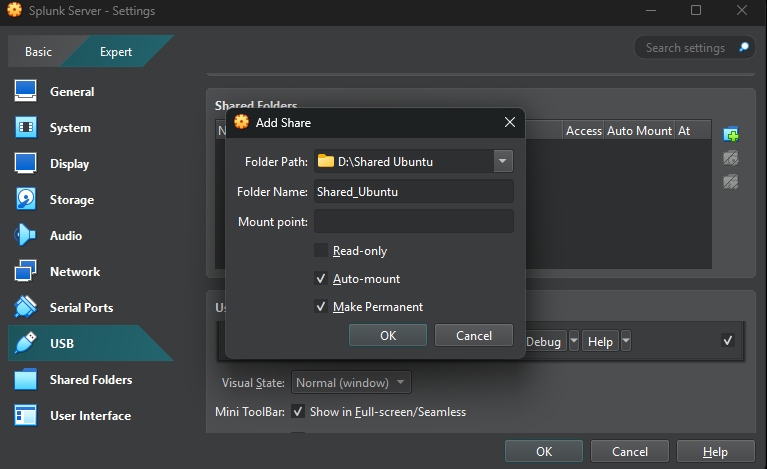
Task: Switch to the Basic tab
Action: click(38, 51)
